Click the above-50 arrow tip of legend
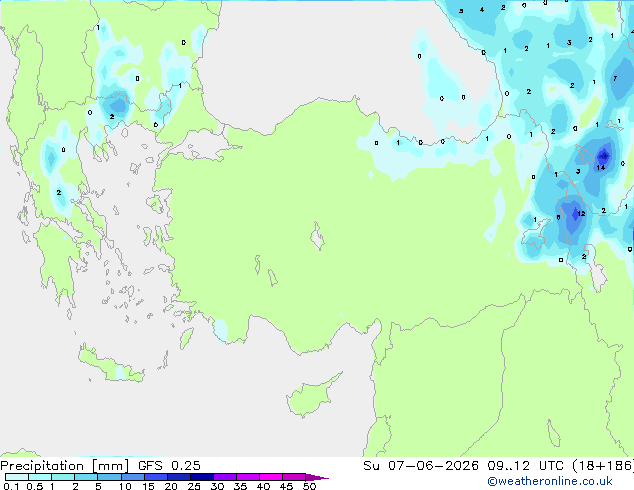 click(x=317, y=477)
